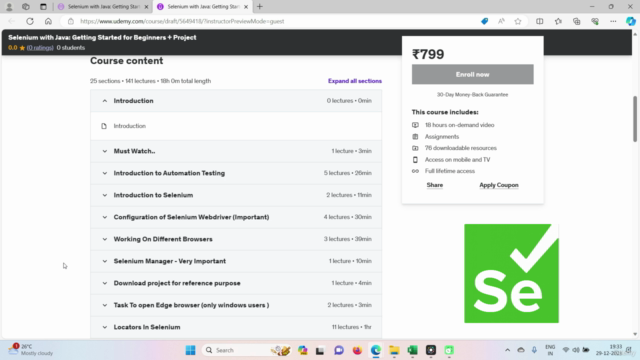Click the page vertical scrollbar thumb
This screenshot has width=640, height=360.
635,119
